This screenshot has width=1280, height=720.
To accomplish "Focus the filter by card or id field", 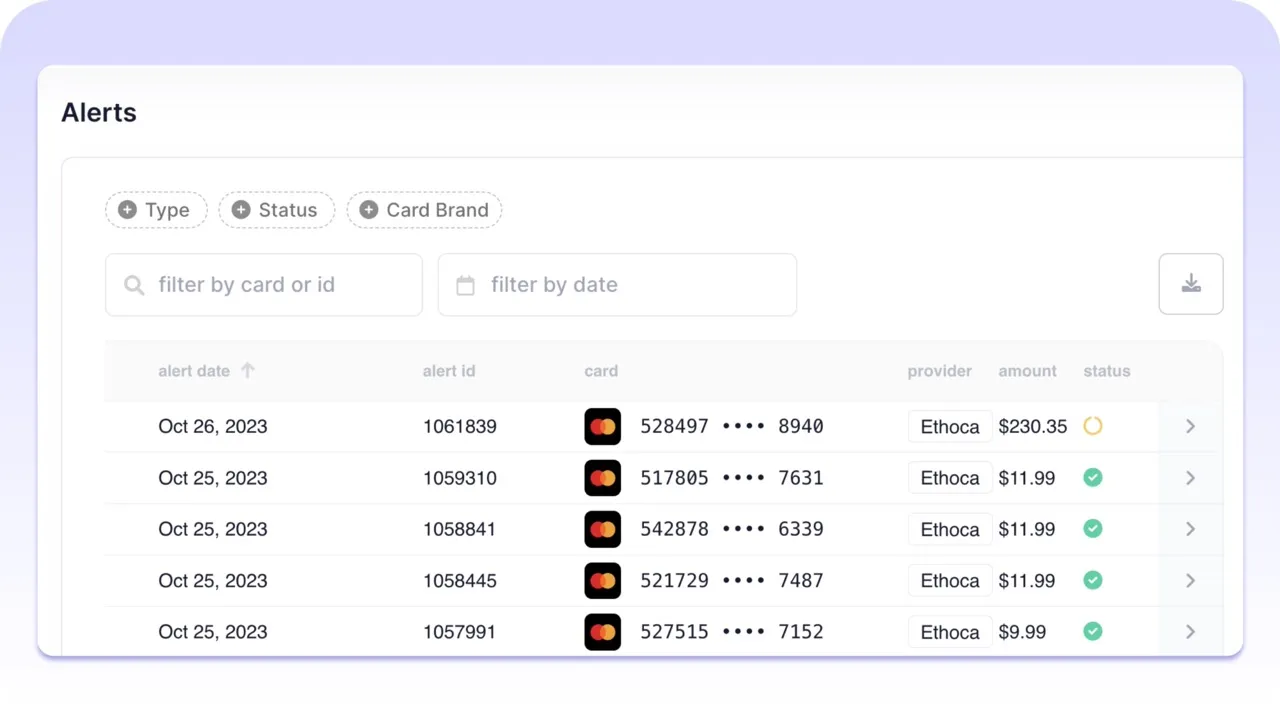I will tap(264, 285).
